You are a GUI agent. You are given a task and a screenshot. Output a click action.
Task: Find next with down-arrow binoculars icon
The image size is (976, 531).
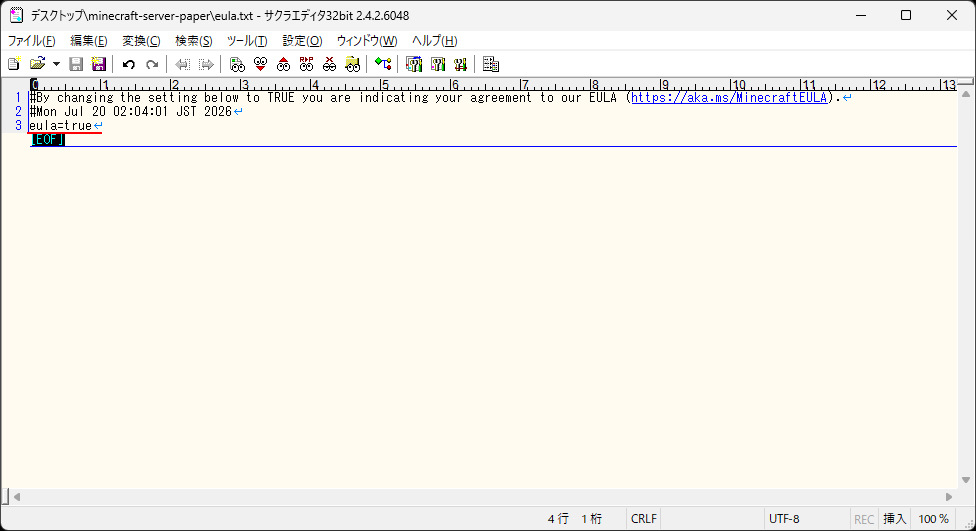pos(260,64)
